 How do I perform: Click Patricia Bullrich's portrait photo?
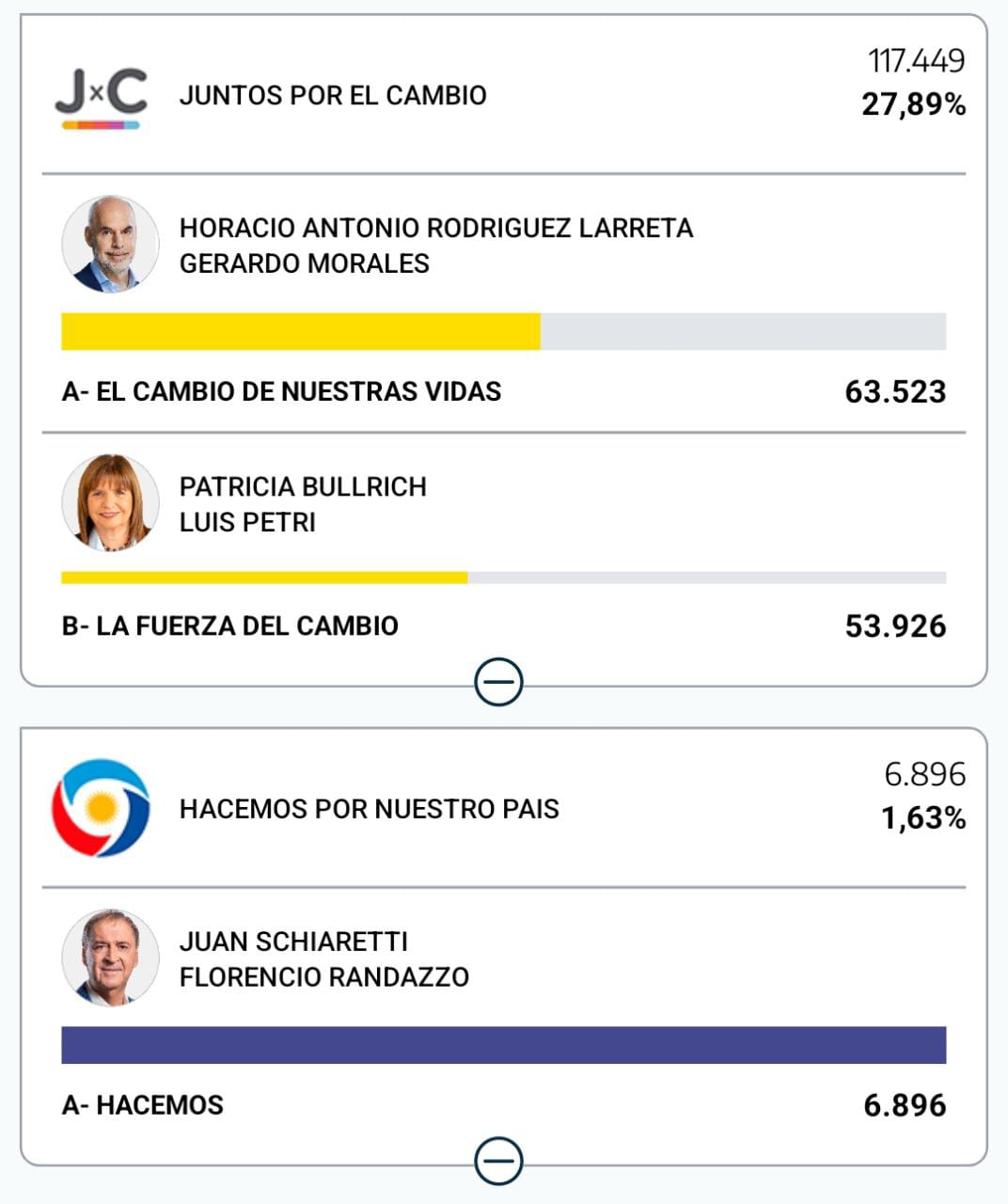point(110,503)
